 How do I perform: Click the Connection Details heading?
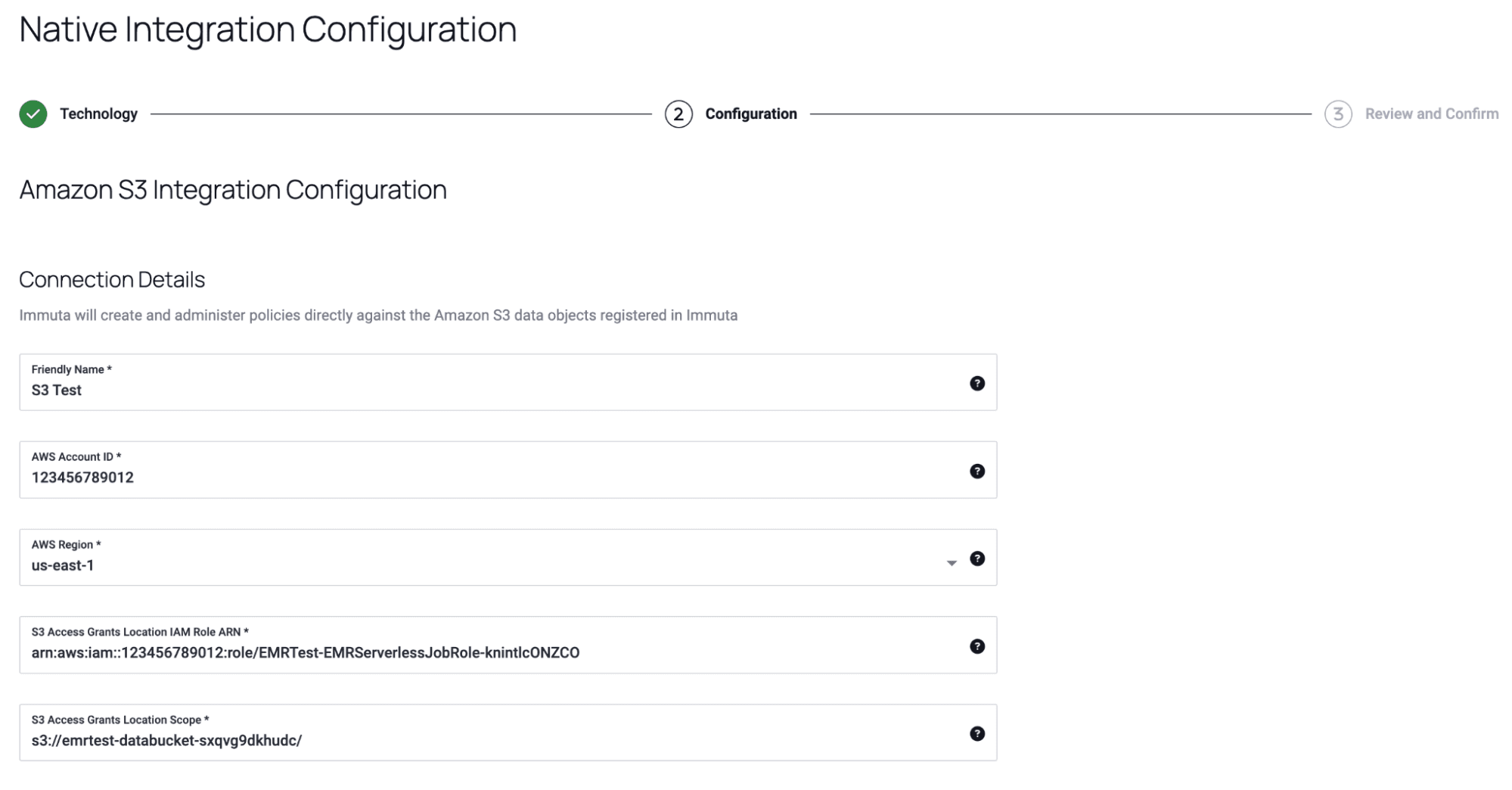(112, 280)
